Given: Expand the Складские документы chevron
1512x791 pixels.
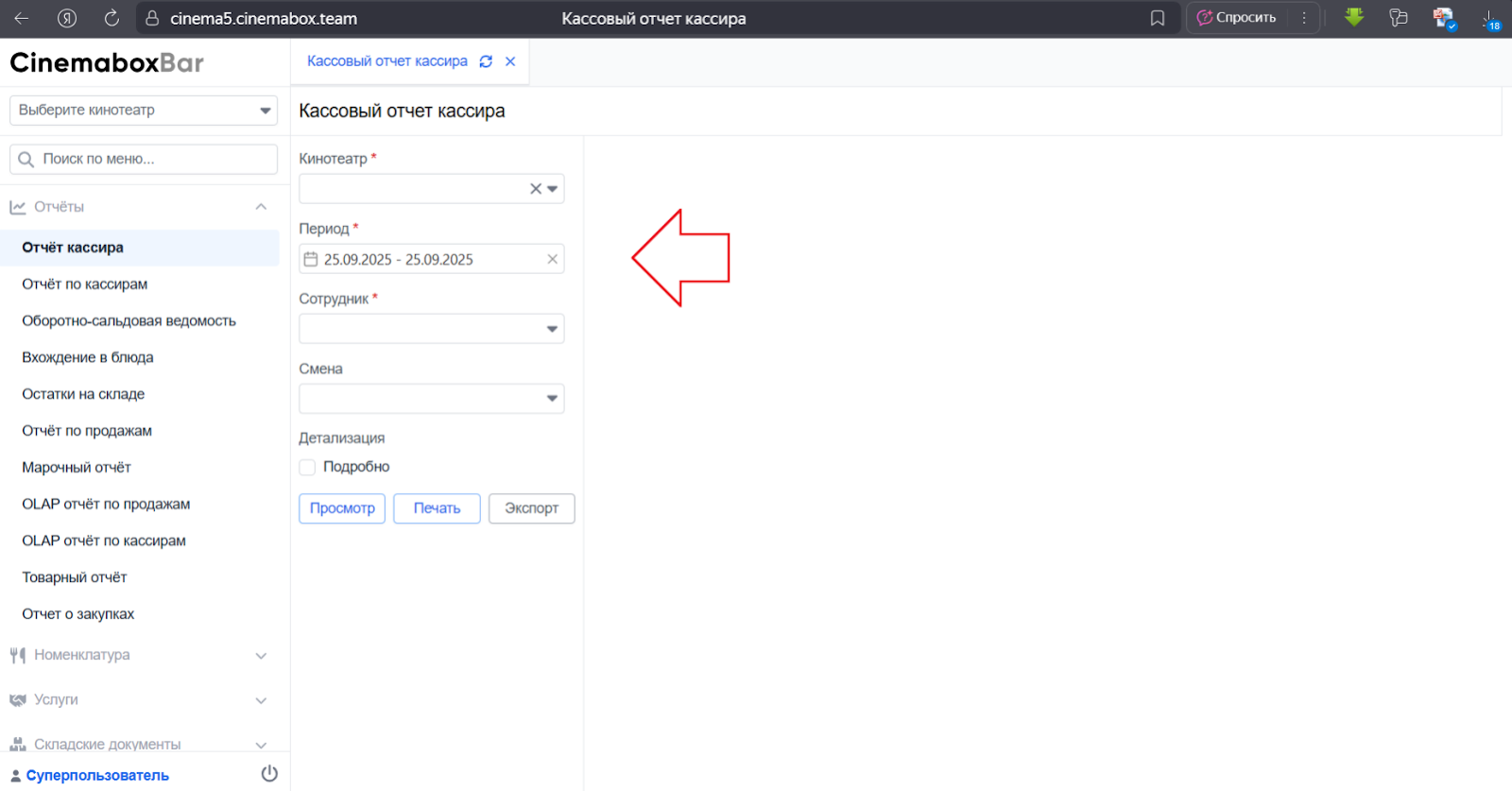Looking at the screenshot, I should point(261,745).
